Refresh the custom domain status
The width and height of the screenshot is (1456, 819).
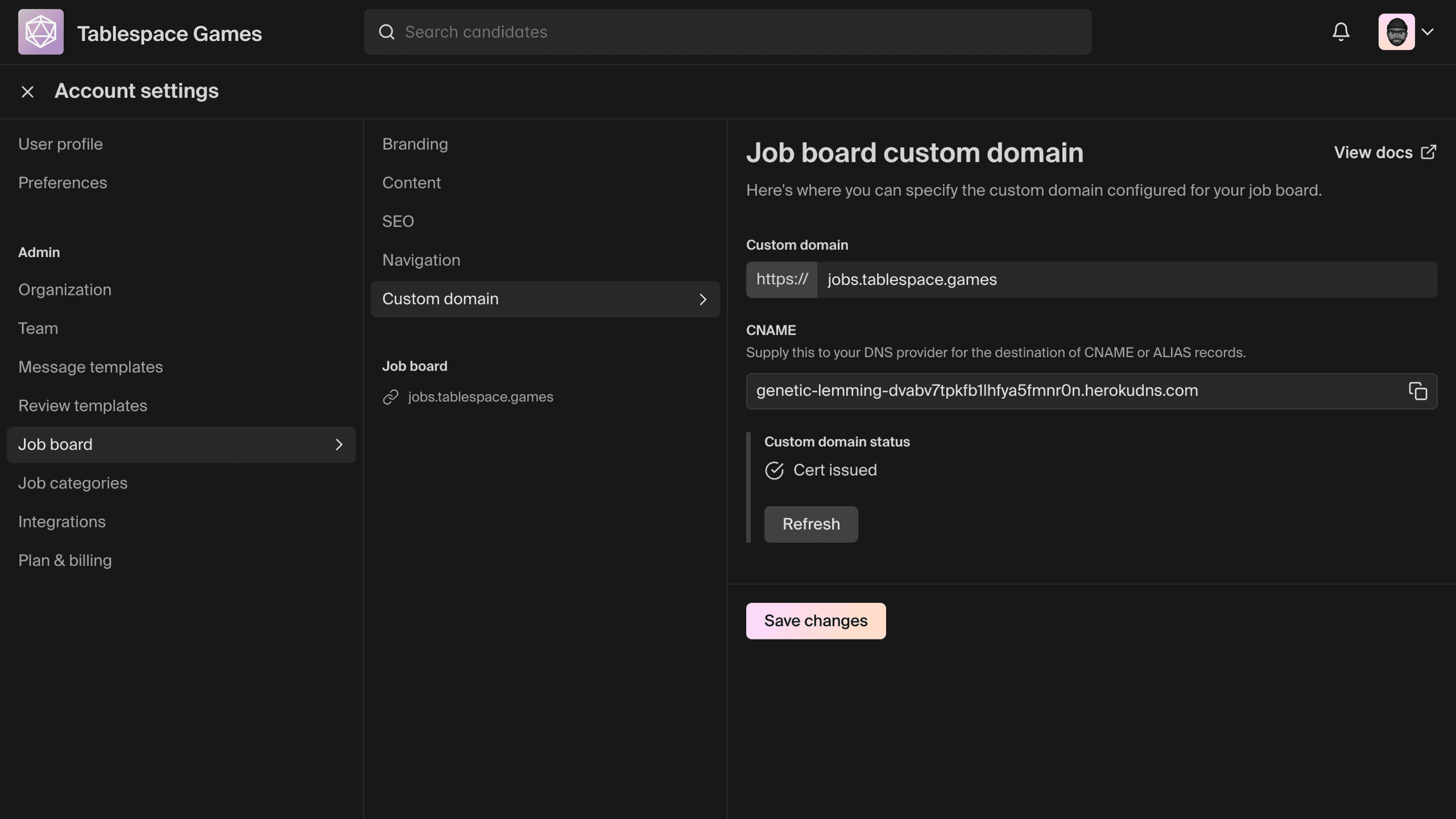click(811, 524)
